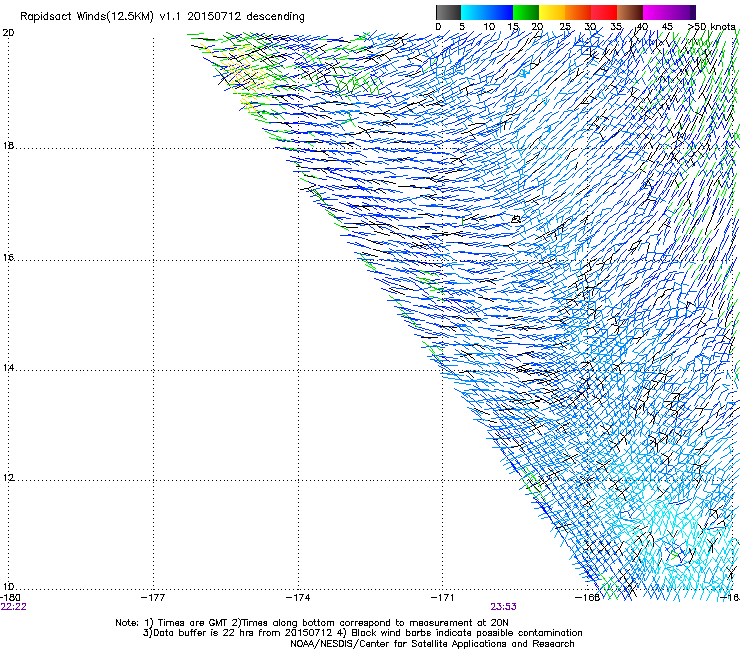
Task: Click the small black symbol near 17N -169.5
Action: (516, 219)
